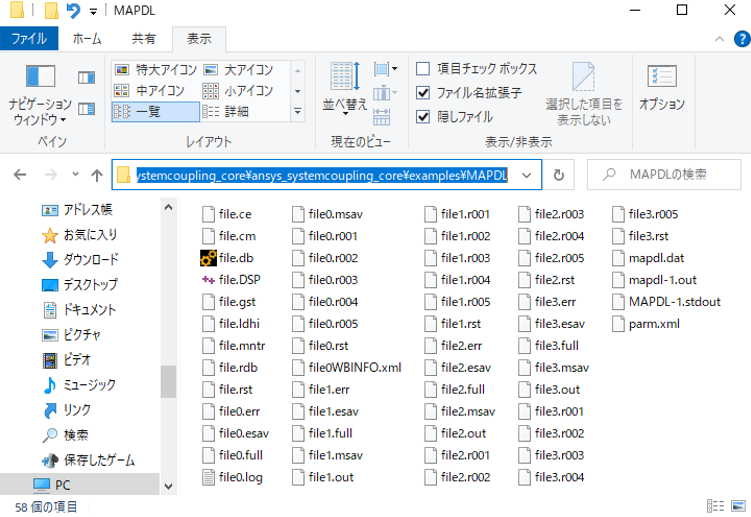Select the file.db file icon
The height and width of the screenshot is (517, 751).
pyautogui.click(x=208, y=258)
